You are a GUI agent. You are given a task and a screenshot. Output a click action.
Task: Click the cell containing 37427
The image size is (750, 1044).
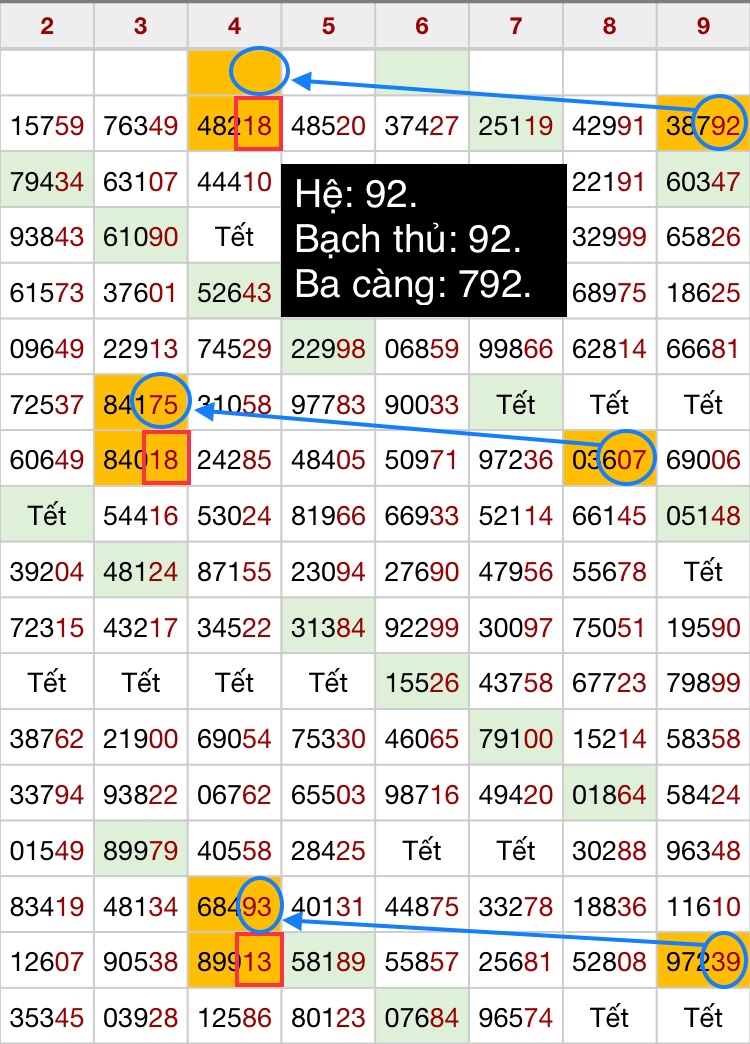(x=422, y=125)
